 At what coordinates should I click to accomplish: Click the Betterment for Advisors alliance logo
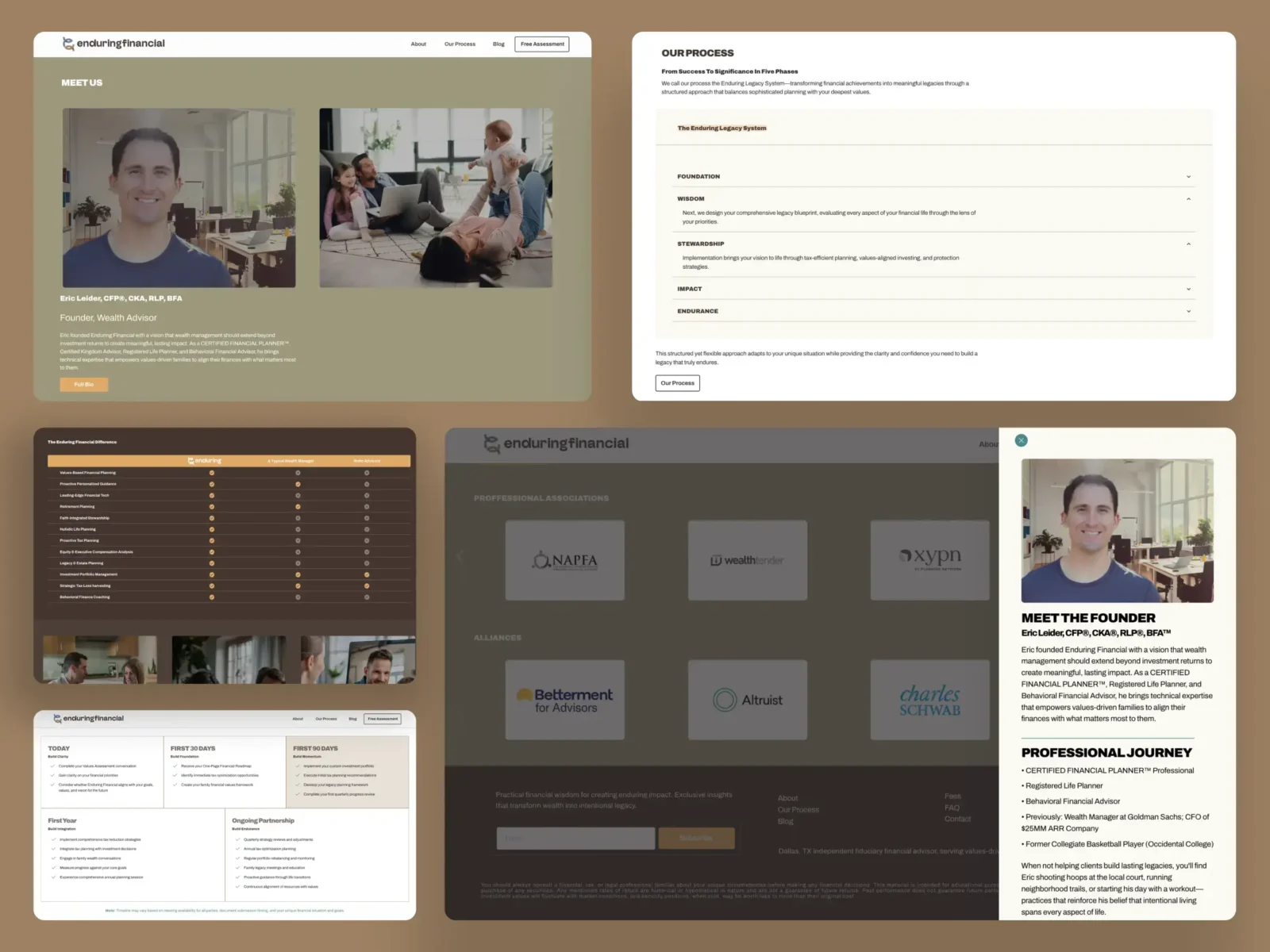coord(565,699)
